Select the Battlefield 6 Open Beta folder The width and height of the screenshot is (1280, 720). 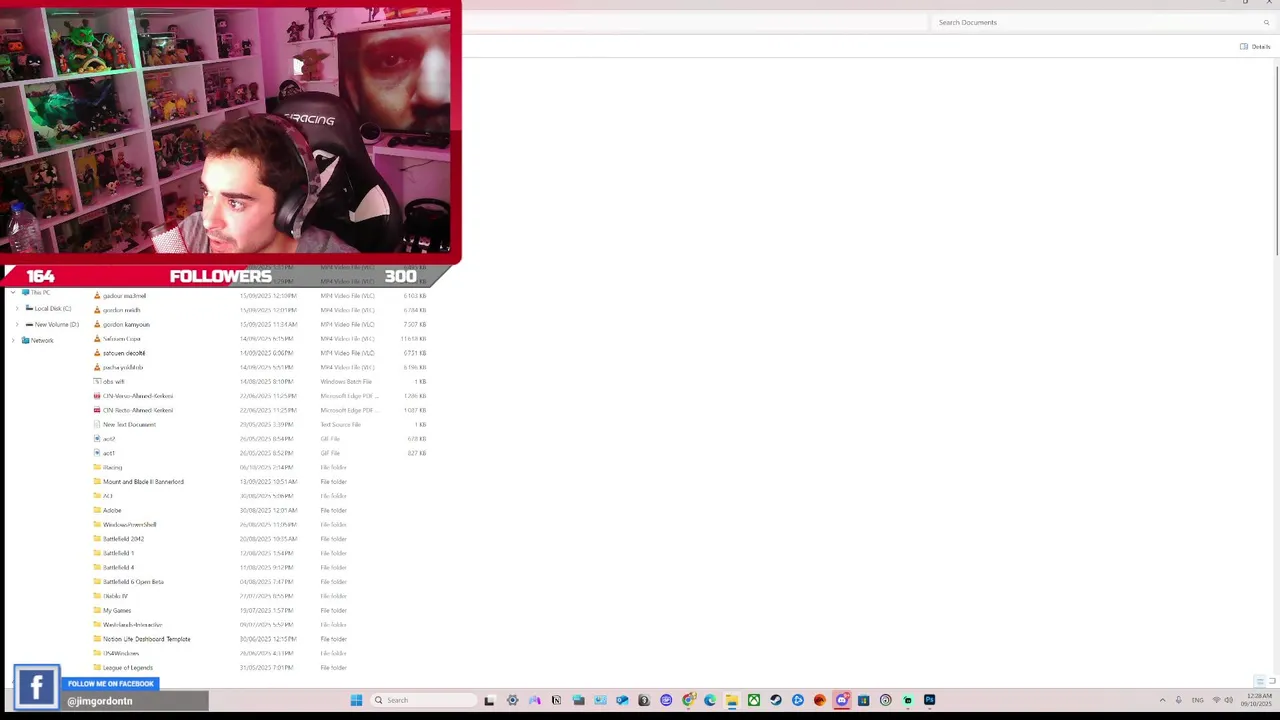coord(133,582)
